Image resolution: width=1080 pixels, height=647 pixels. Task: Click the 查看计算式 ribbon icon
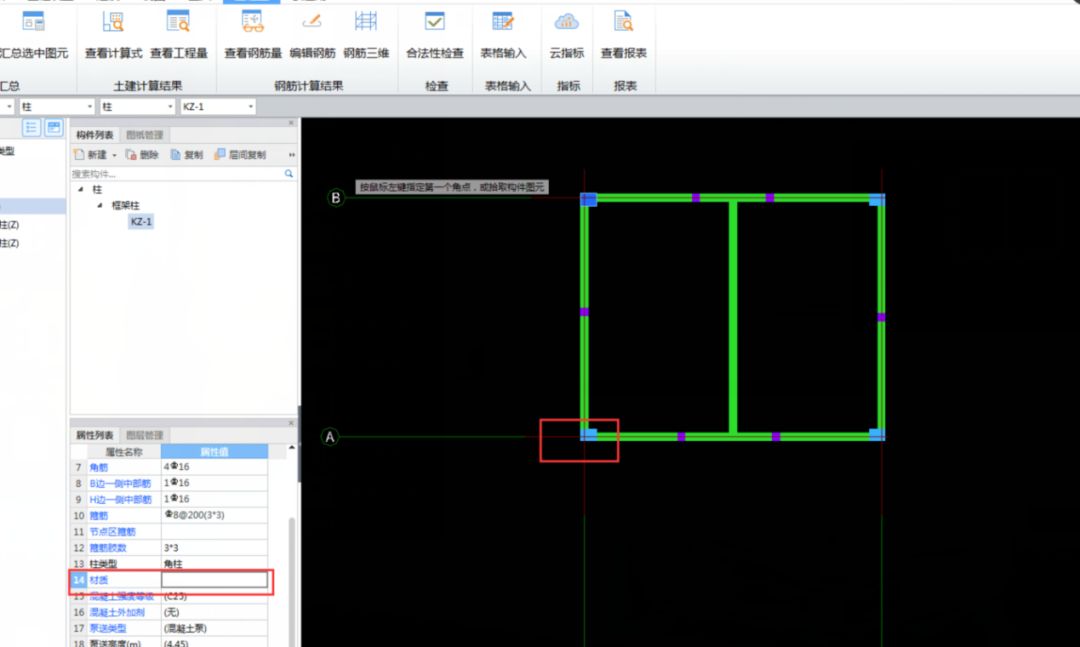(x=113, y=32)
